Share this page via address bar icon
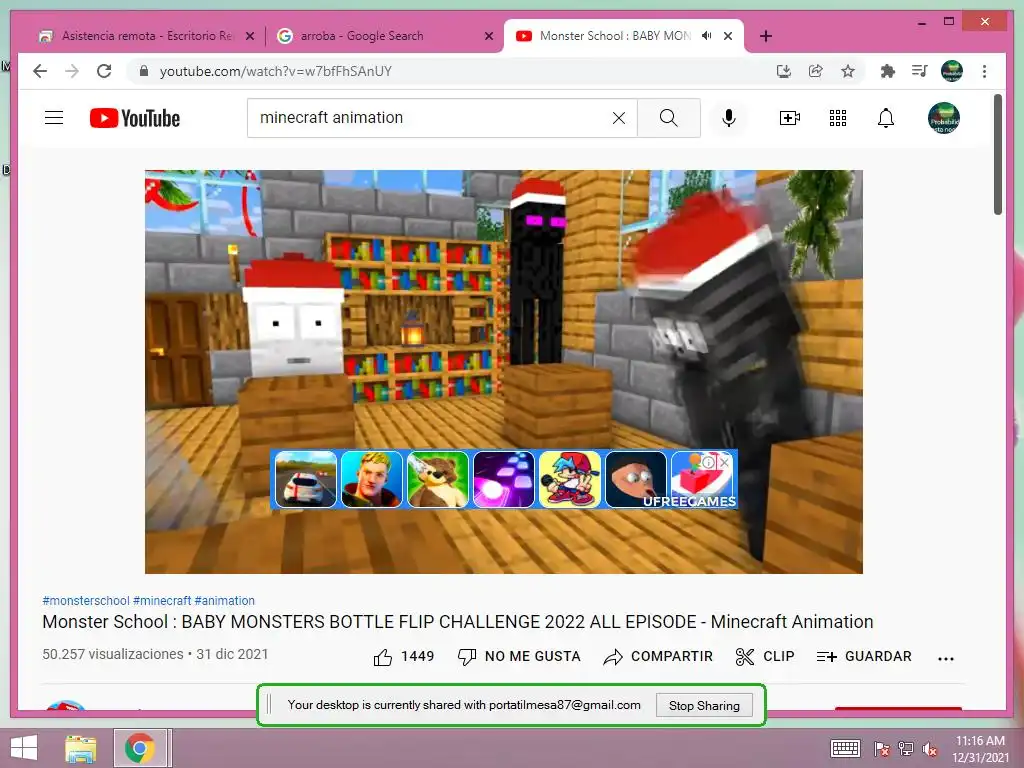1024x768 pixels. 816,71
